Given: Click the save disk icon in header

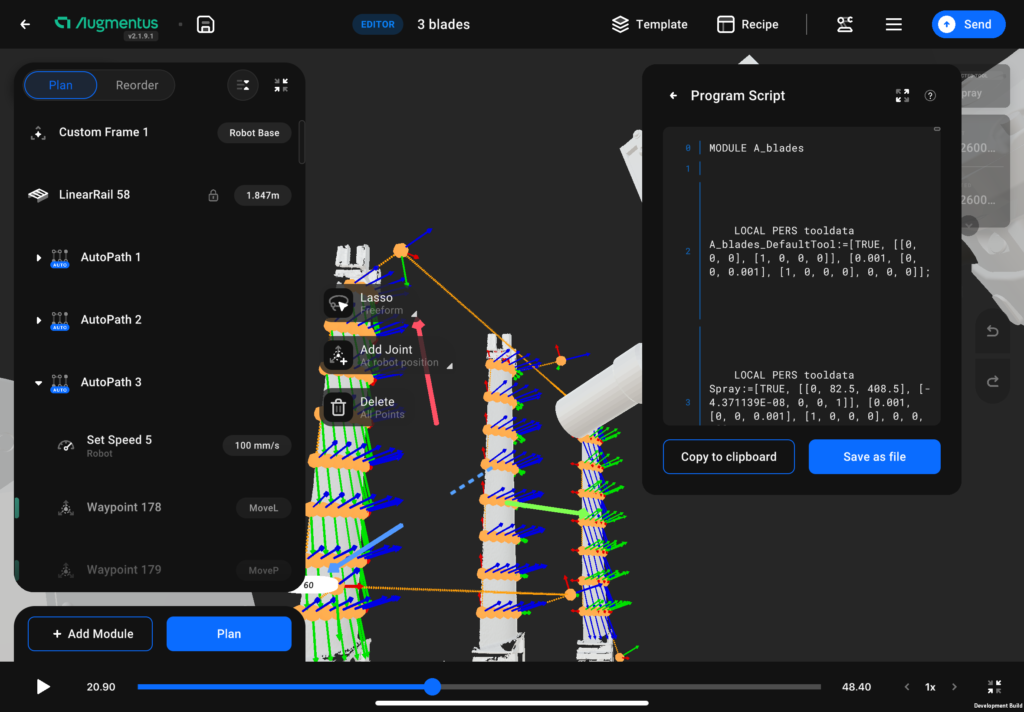Looking at the screenshot, I should click(205, 25).
